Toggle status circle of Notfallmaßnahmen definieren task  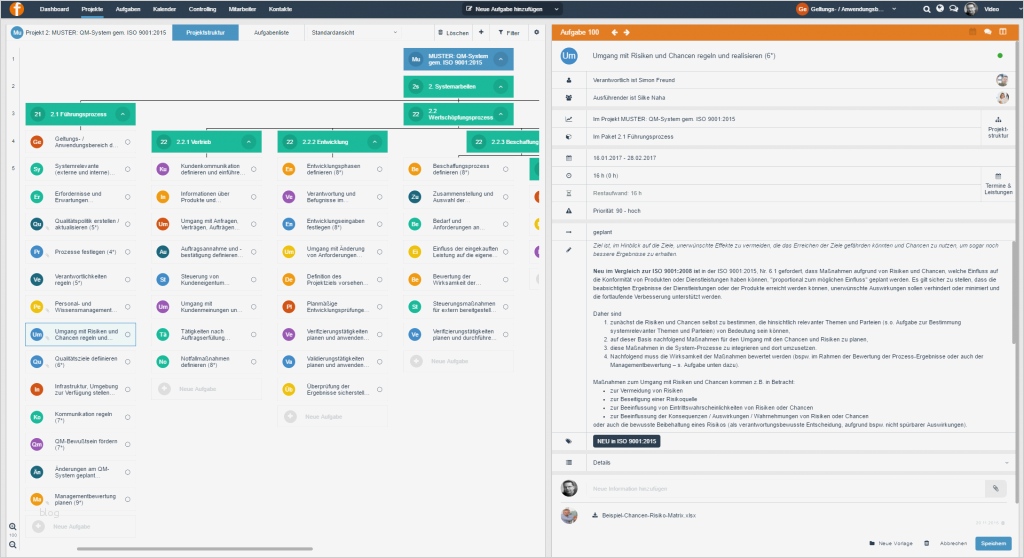[x=253, y=361]
